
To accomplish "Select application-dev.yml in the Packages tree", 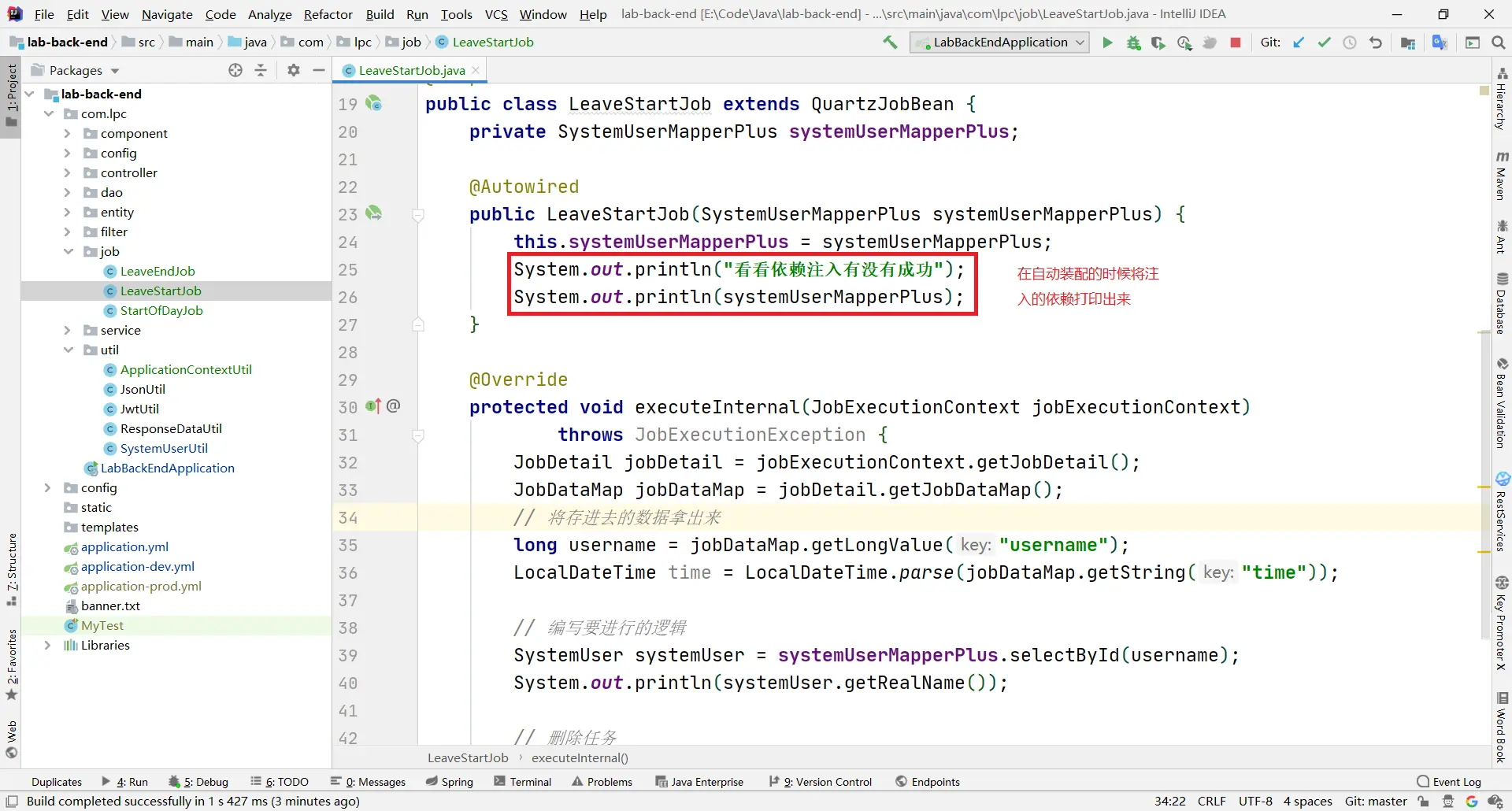I will tap(137, 566).
